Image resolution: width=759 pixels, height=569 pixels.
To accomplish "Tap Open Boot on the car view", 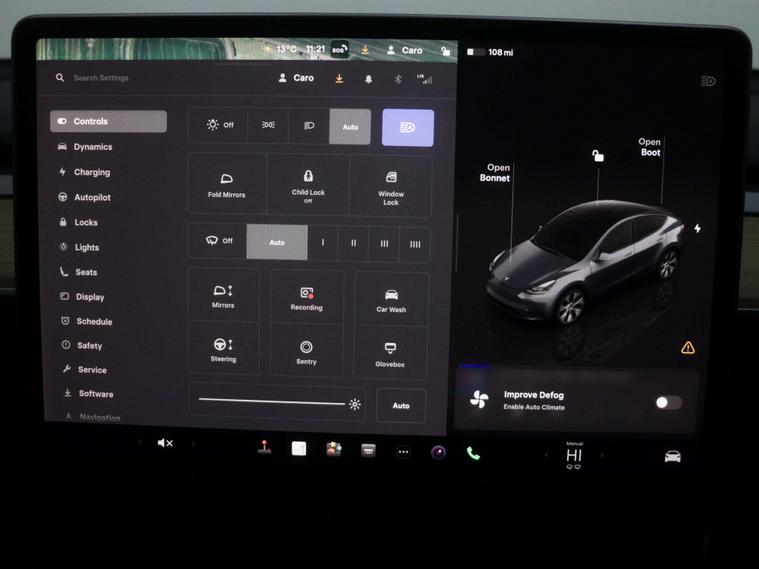I will (x=650, y=147).
